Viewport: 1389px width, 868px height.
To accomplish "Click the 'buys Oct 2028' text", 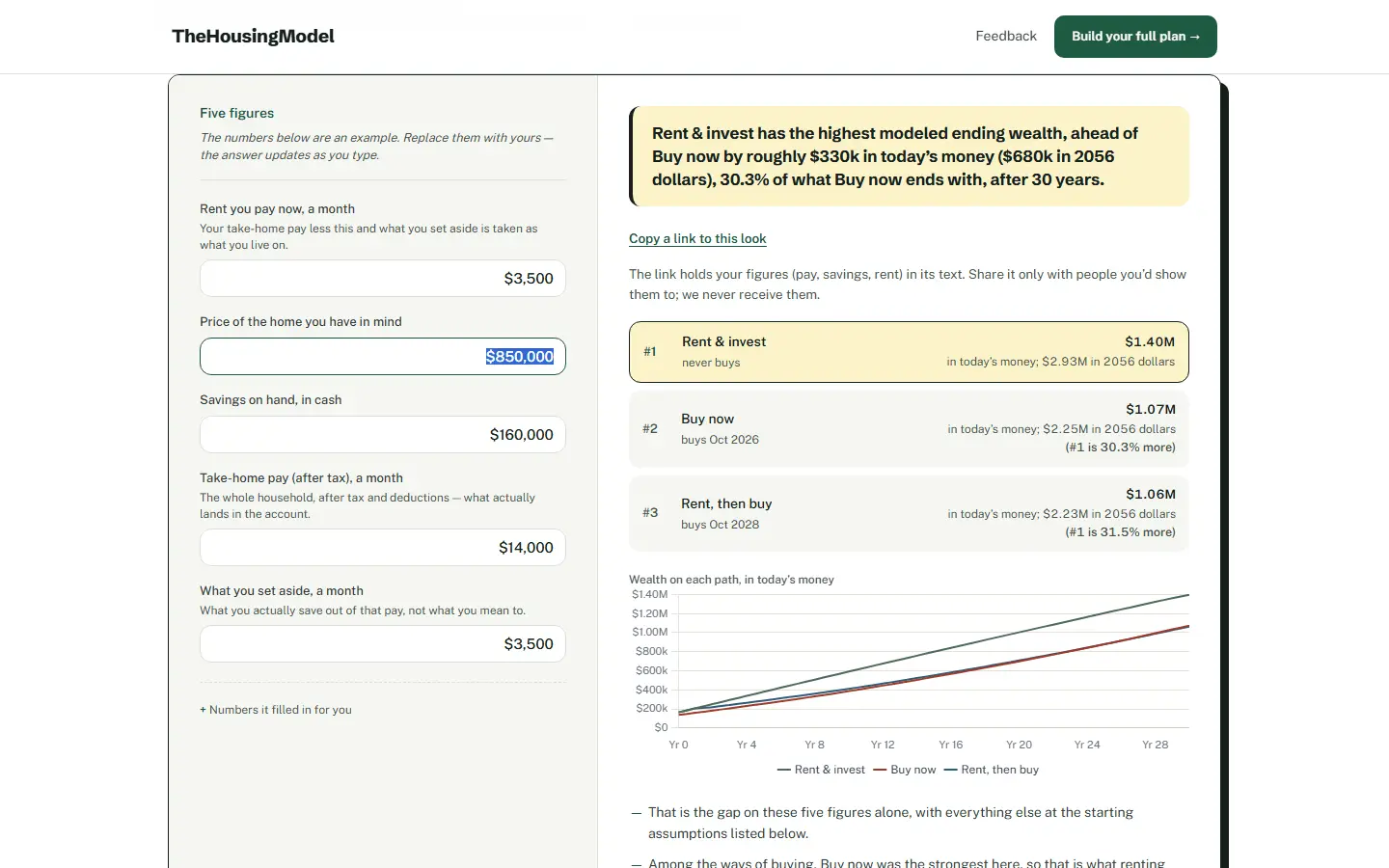I will pos(720,525).
